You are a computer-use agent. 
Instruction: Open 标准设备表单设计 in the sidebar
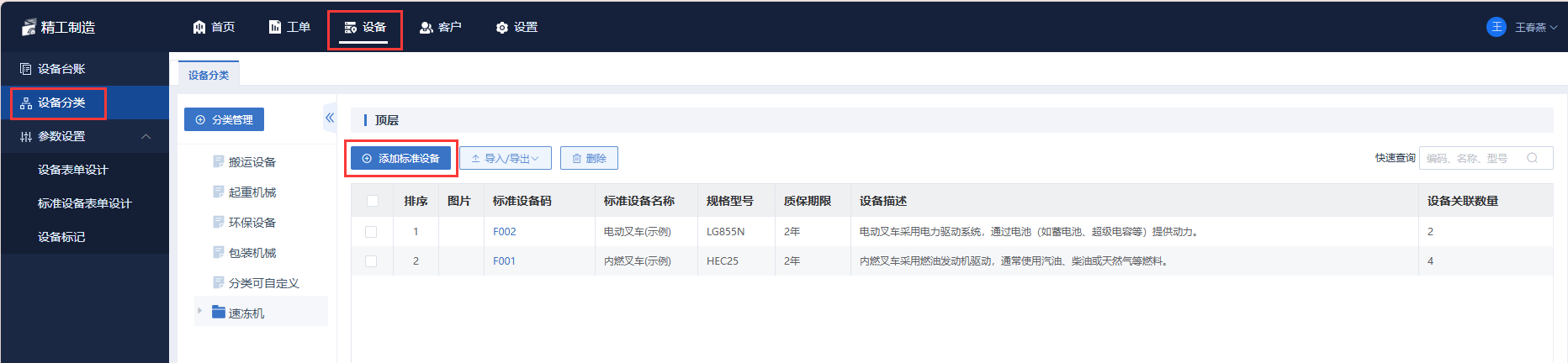(x=84, y=203)
